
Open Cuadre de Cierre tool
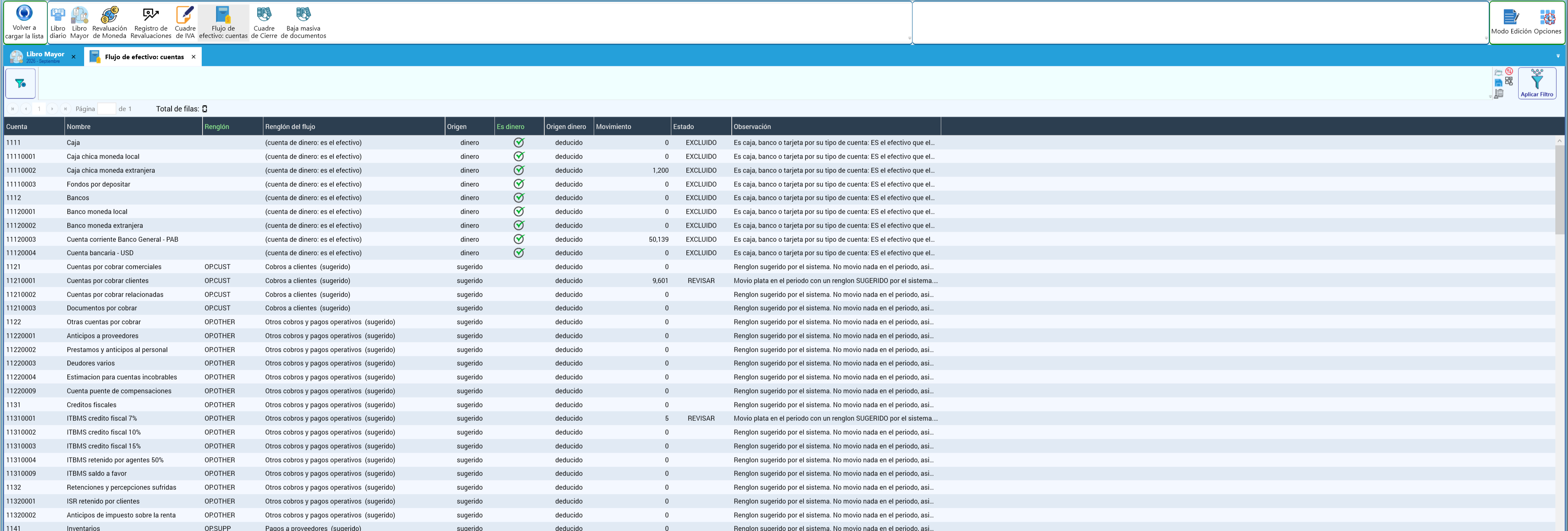click(264, 22)
